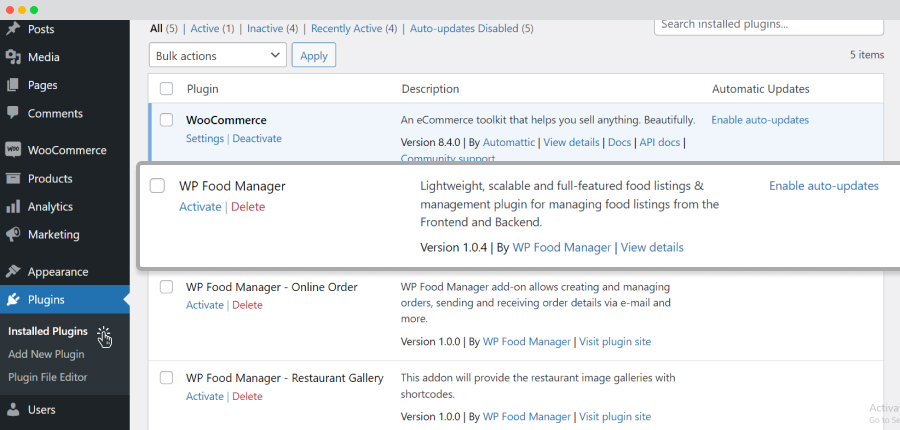Open WooCommerce API docs link
The width and height of the screenshot is (900, 430).
point(660,142)
